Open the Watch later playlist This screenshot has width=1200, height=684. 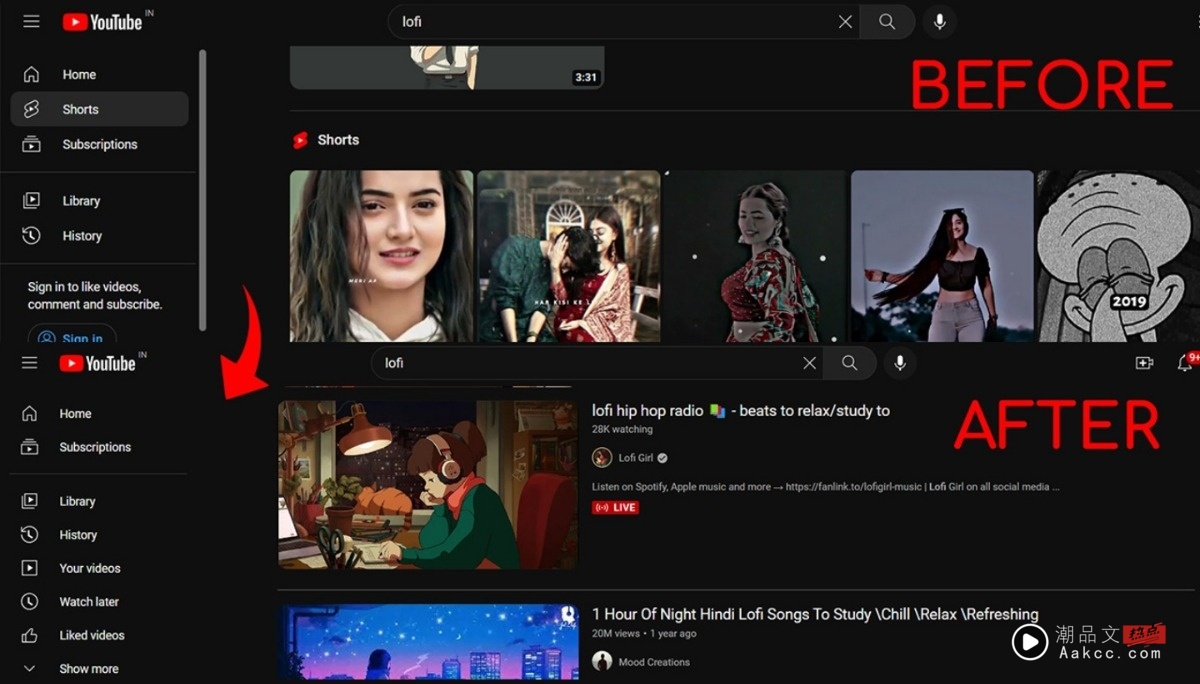(88, 602)
